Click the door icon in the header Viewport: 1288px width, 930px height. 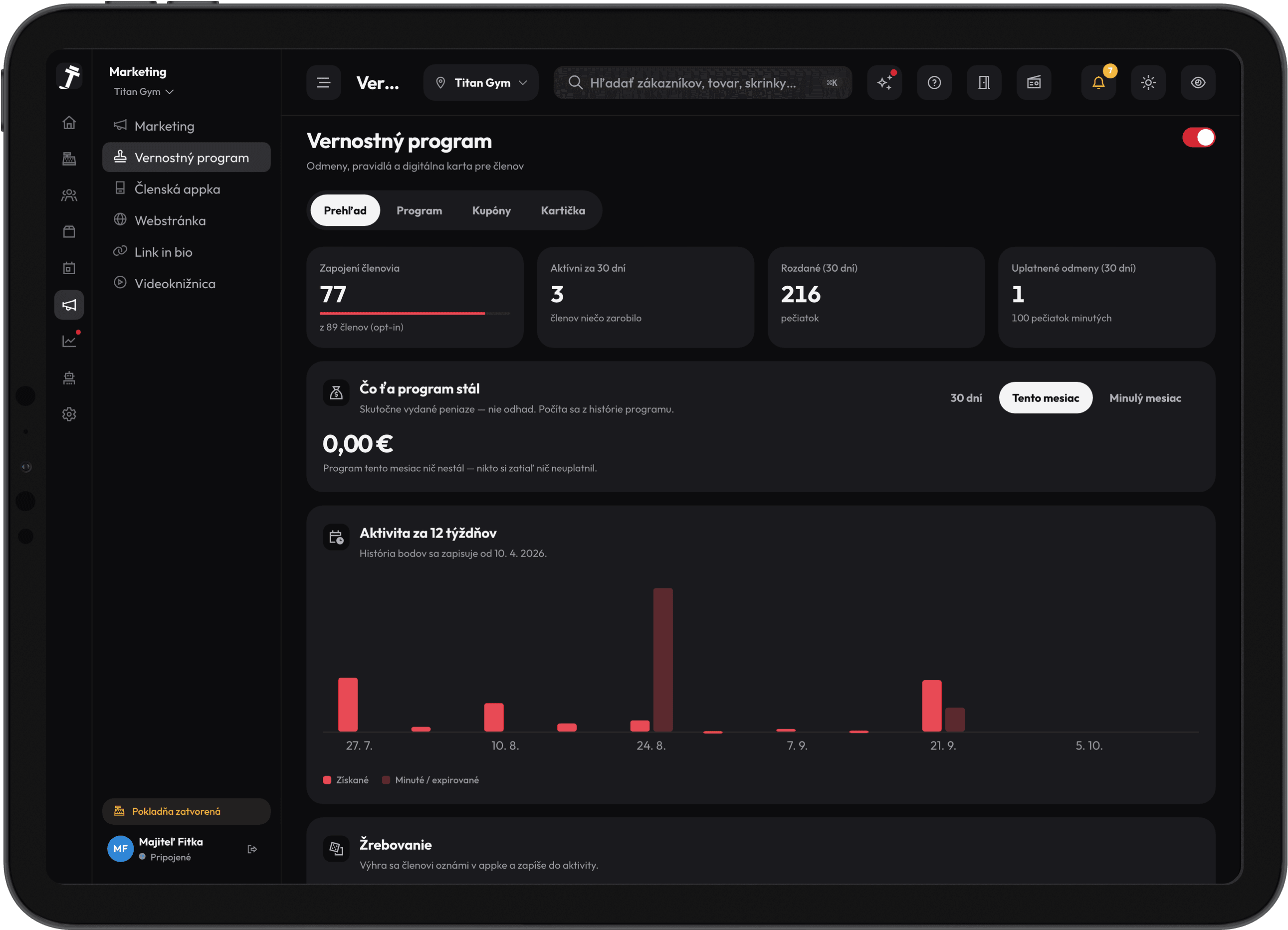[984, 83]
